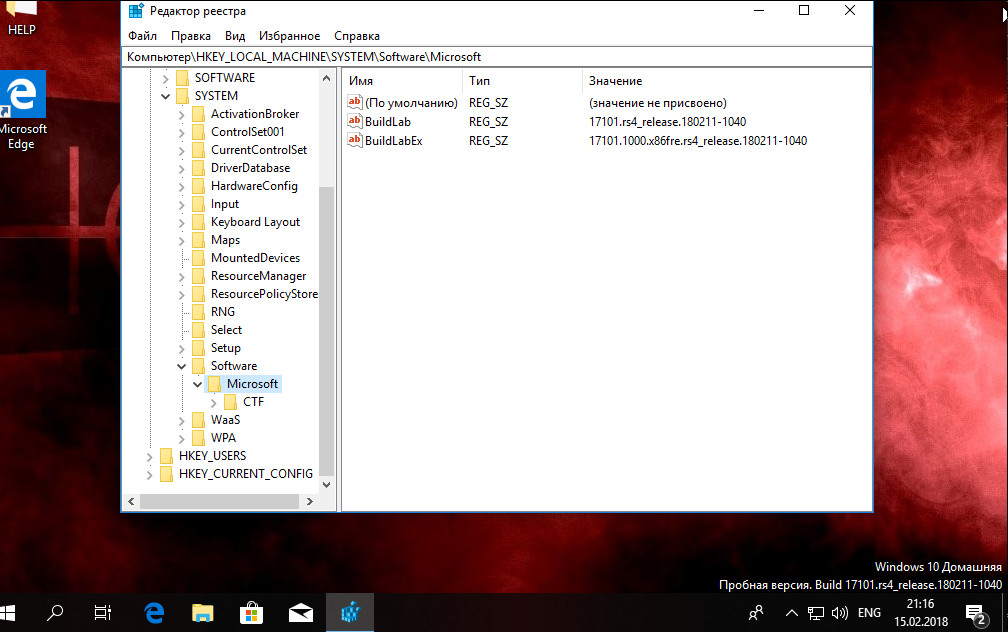Select the Setup folder icon
Viewport: 1008px width, 632px height.
pyautogui.click(x=199, y=348)
